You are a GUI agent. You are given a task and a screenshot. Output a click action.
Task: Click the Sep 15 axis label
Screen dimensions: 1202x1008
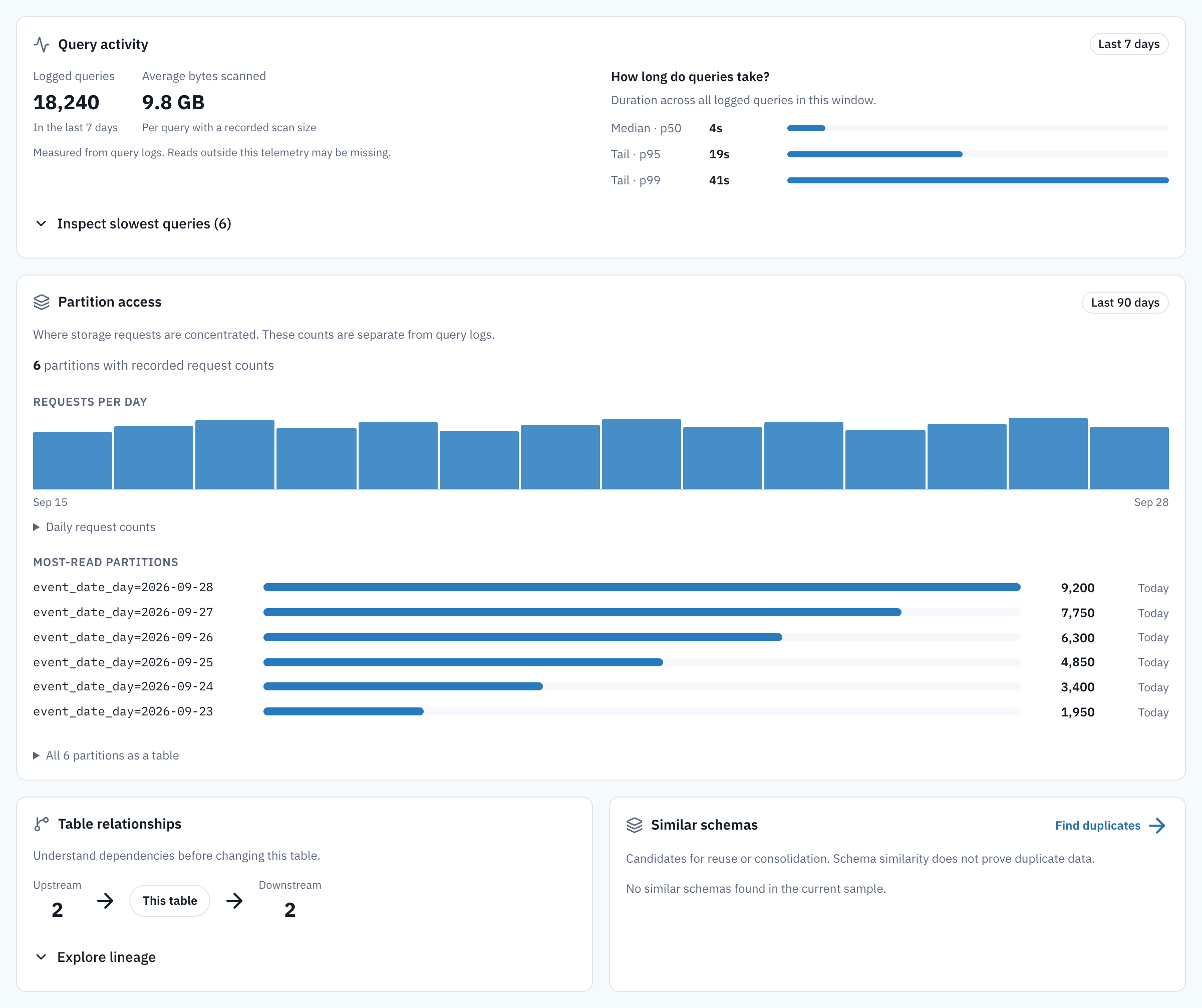pyautogui.click(x=51, y=502)
